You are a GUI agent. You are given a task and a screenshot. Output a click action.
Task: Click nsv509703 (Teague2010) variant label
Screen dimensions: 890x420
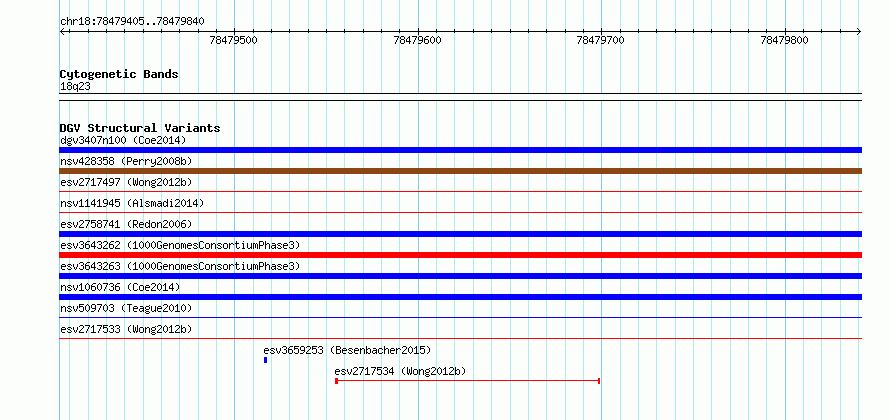[126, 308]
